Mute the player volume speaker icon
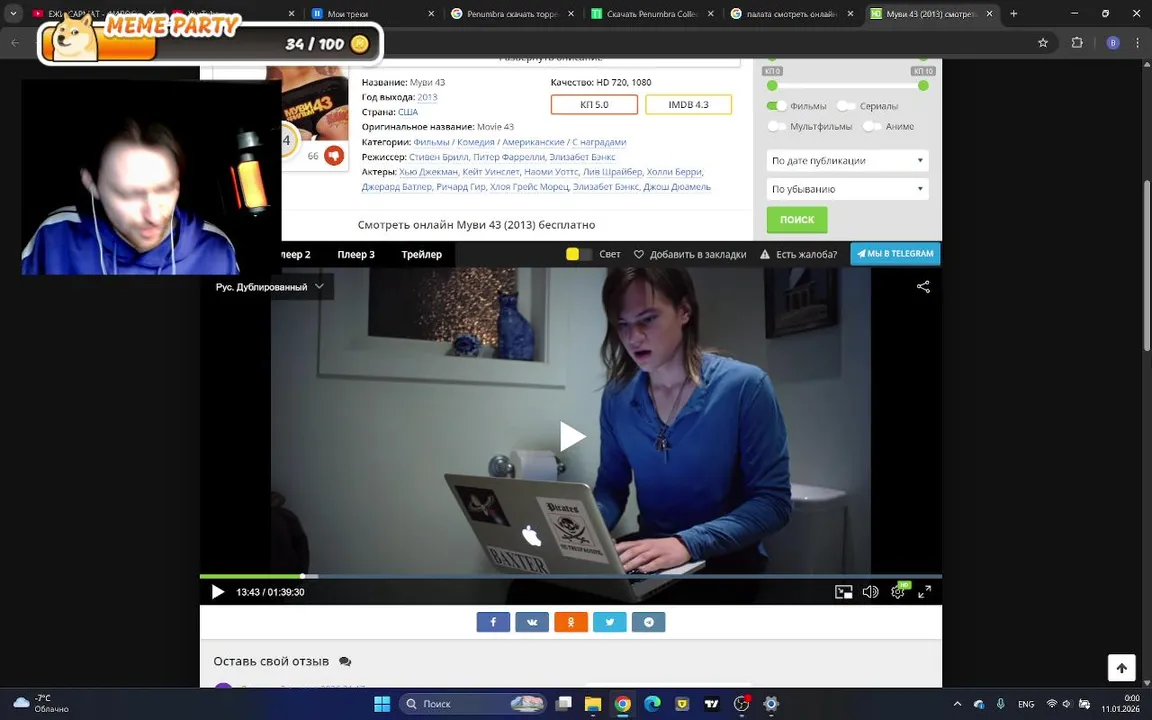This screenshot has width=1152, height=720. 871,592
